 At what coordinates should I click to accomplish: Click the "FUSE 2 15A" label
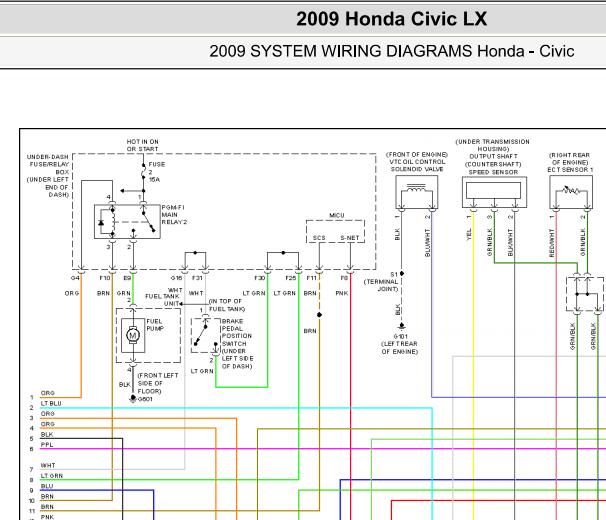click(157, 172)
